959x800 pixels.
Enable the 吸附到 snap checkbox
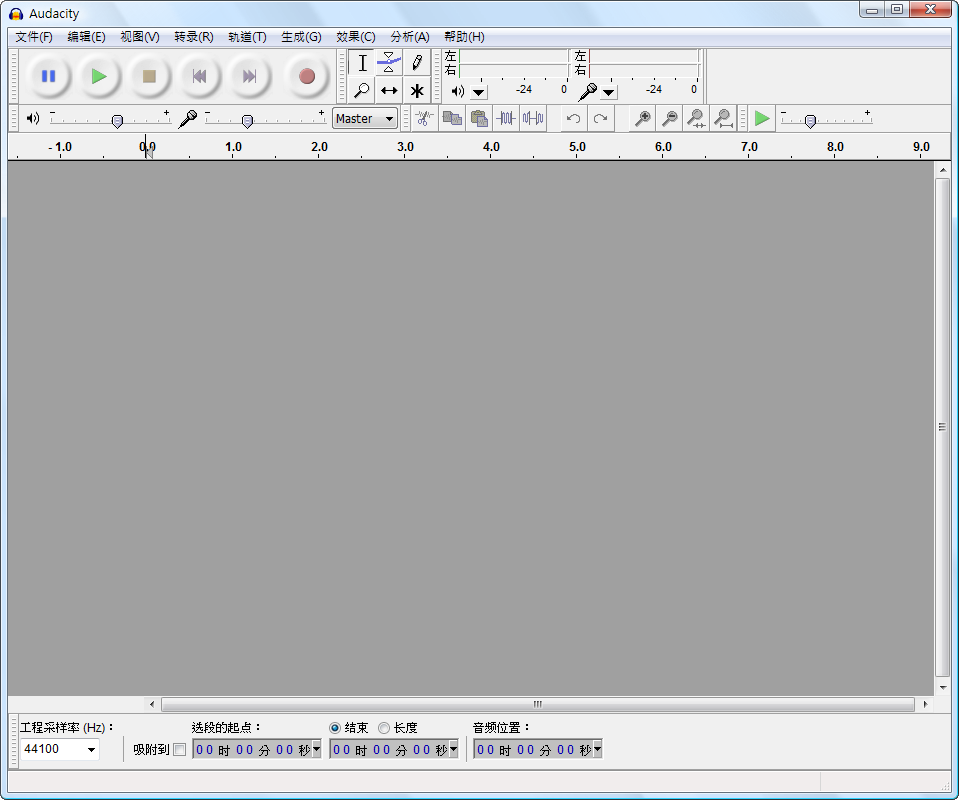click(180, 750)
